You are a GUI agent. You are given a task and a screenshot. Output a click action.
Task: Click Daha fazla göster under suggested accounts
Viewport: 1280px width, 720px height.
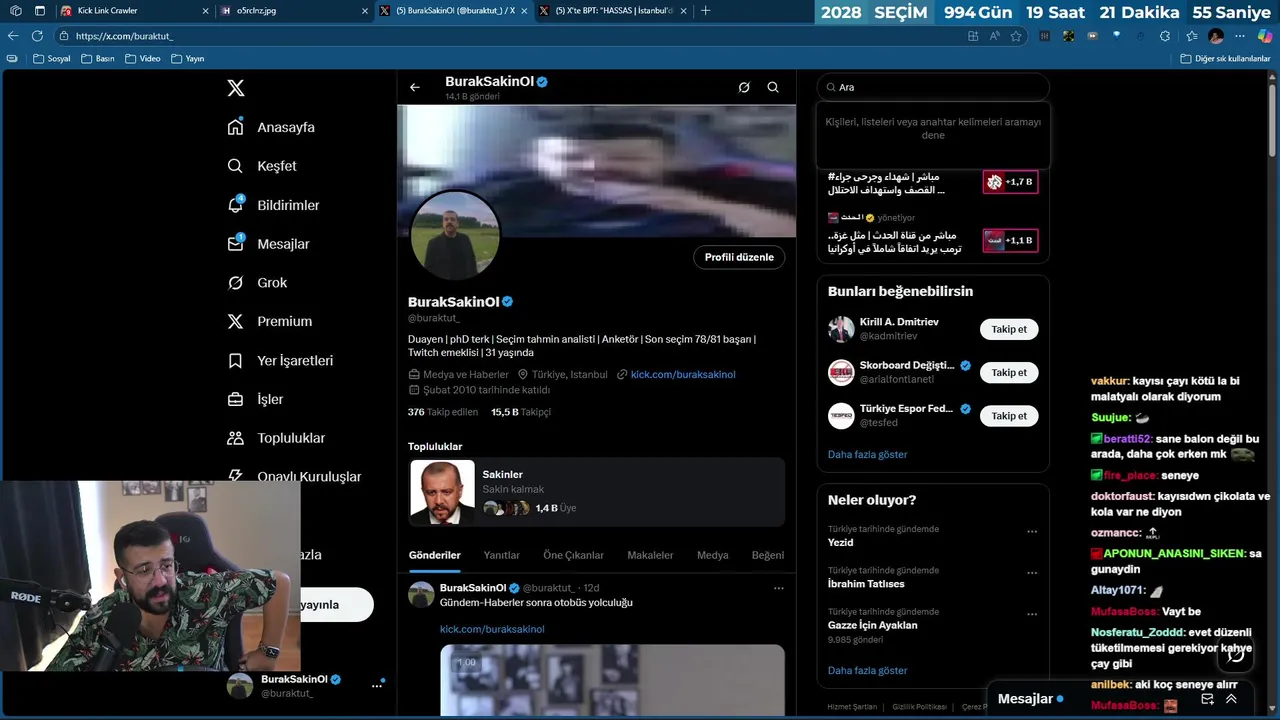tap(867, 454)
